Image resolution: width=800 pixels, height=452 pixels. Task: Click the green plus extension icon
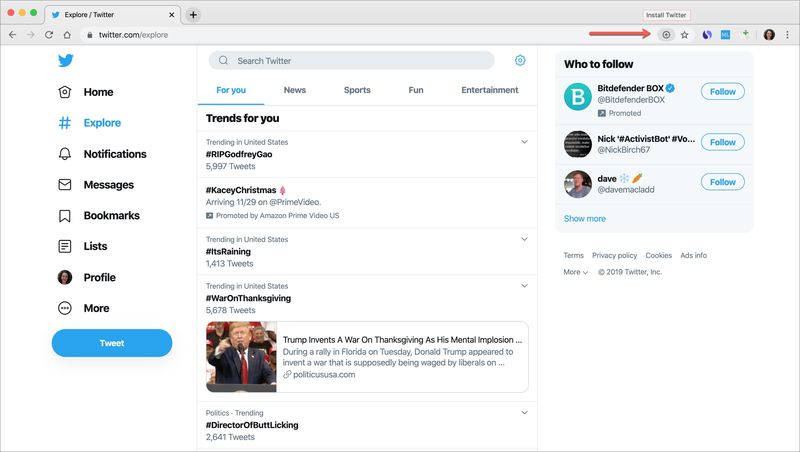745,34
